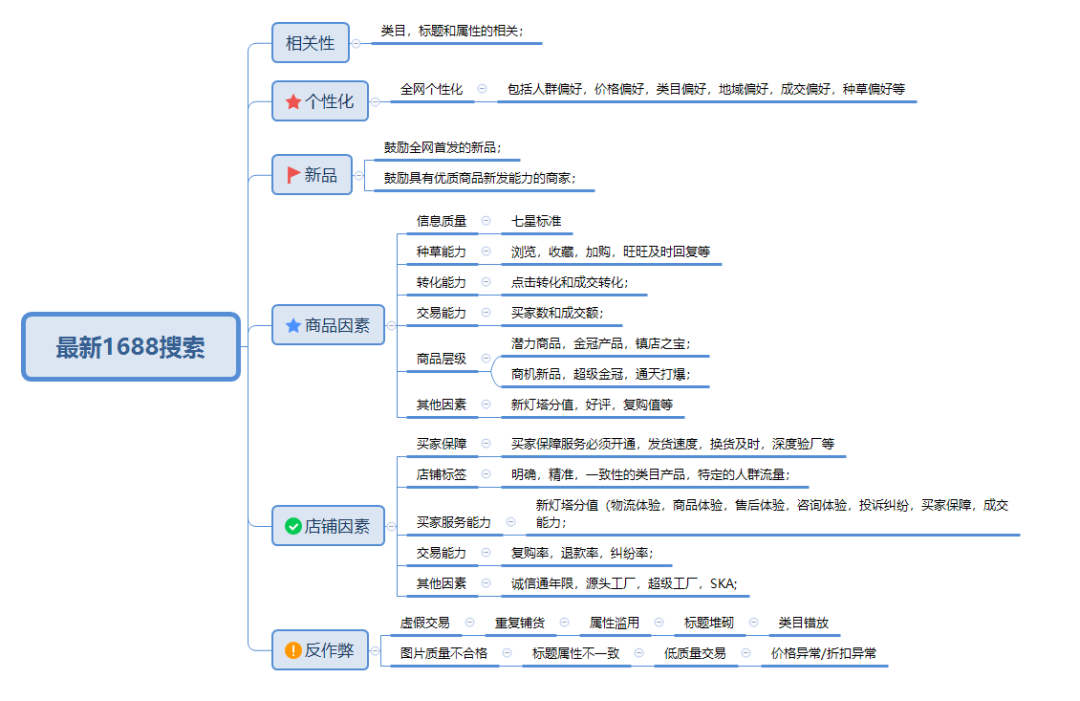Collapse the 虚假交易 sub-branch toggle
This screenshot has width=1080, height=701.
pyautogui.click(x=470, y=622)
